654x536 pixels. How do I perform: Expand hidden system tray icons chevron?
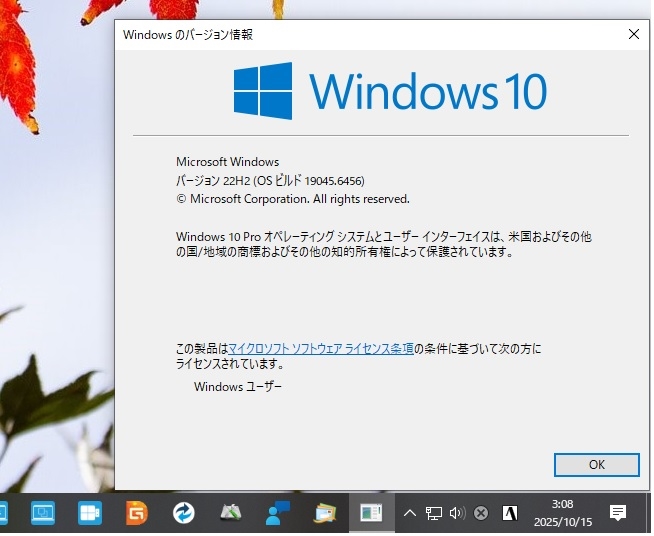[411, 515]
